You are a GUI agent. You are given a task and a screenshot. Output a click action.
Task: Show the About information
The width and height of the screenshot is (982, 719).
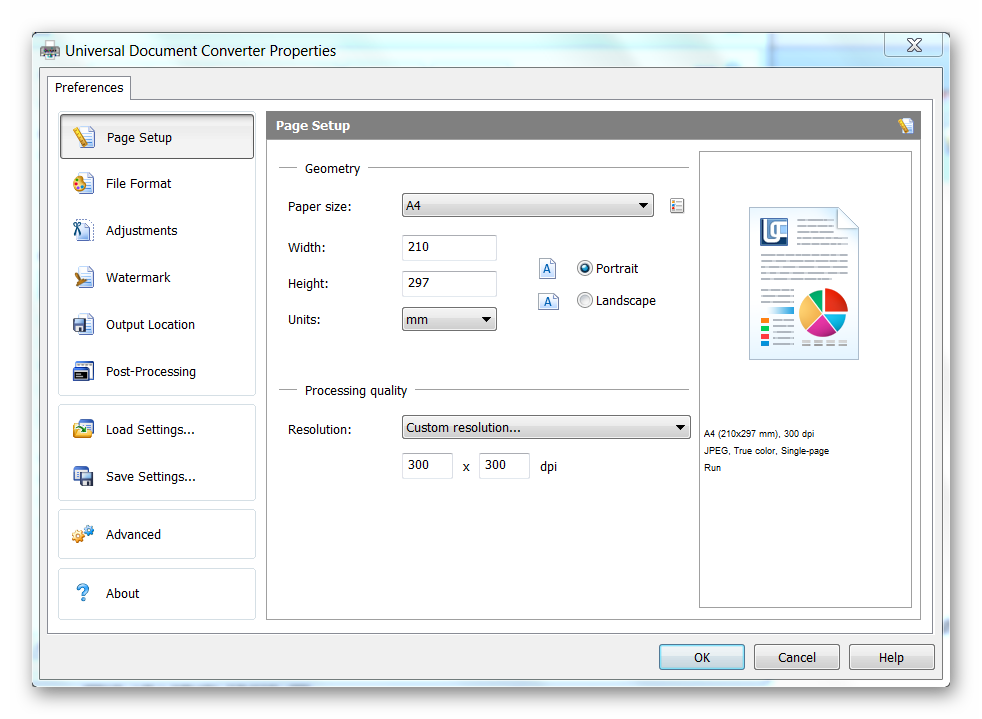click(157, 593)
